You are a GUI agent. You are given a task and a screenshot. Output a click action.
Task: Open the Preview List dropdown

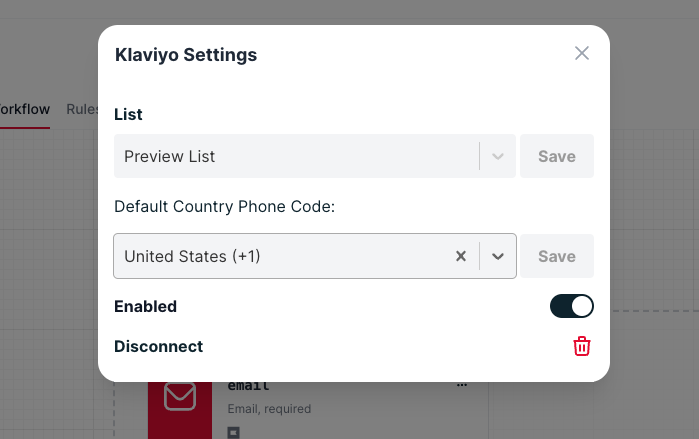coord(297,156)
